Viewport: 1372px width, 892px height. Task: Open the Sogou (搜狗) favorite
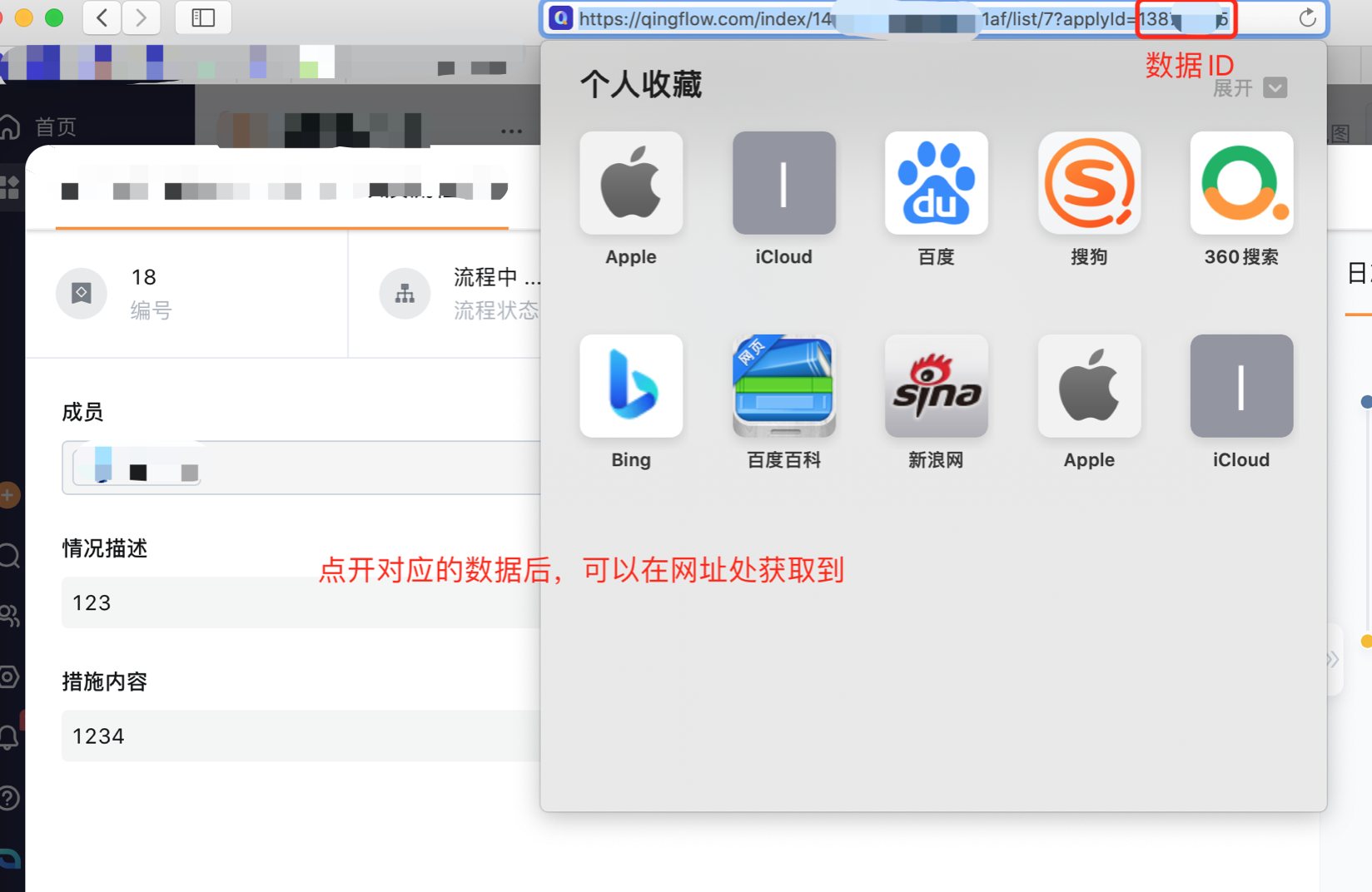coord(1089,183)
